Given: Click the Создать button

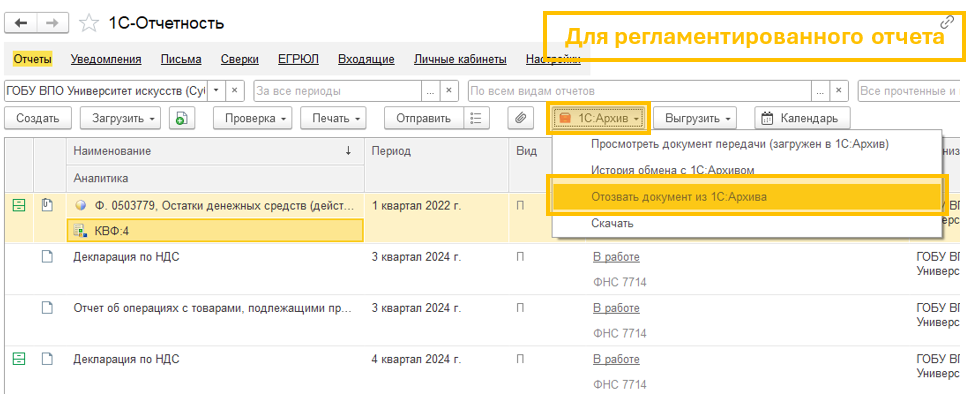Looking at the screenshot, I should [37, 118].
